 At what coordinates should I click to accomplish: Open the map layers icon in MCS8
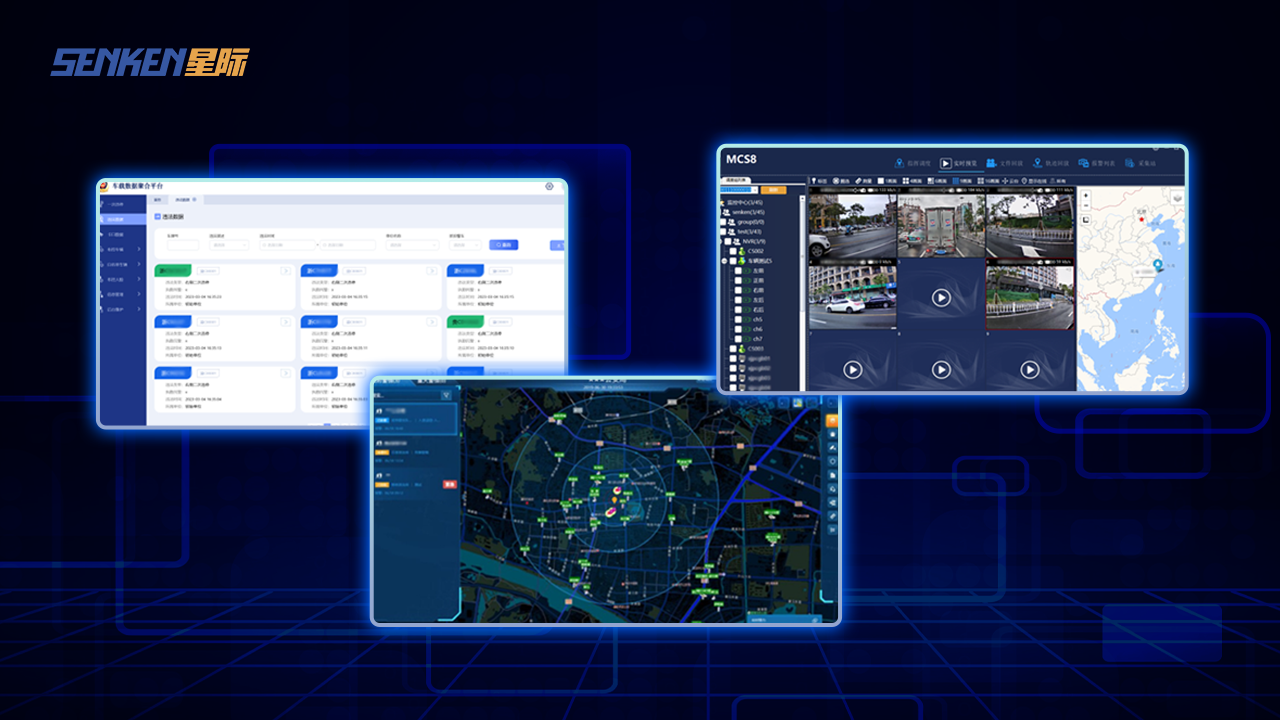coord(1177,197)
